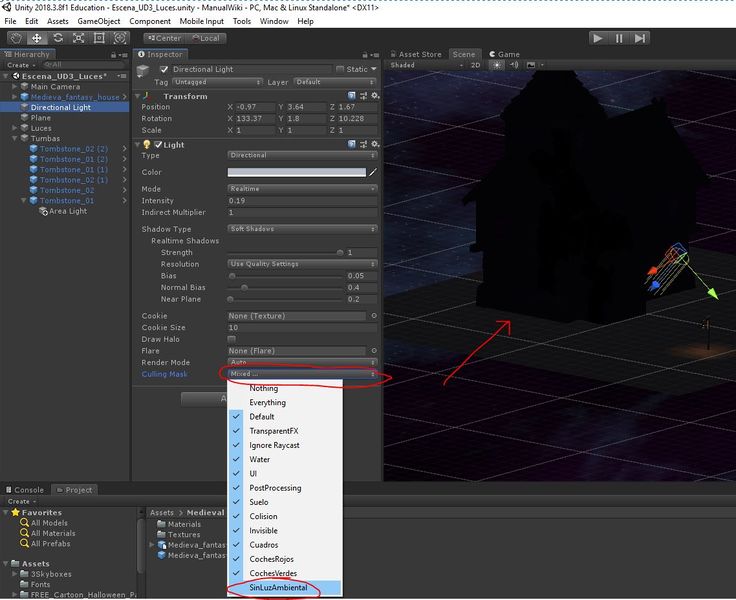This screenshot has height=600, width=736.
Task: Open the Tag dropdown
Action: tap(217, 82)
